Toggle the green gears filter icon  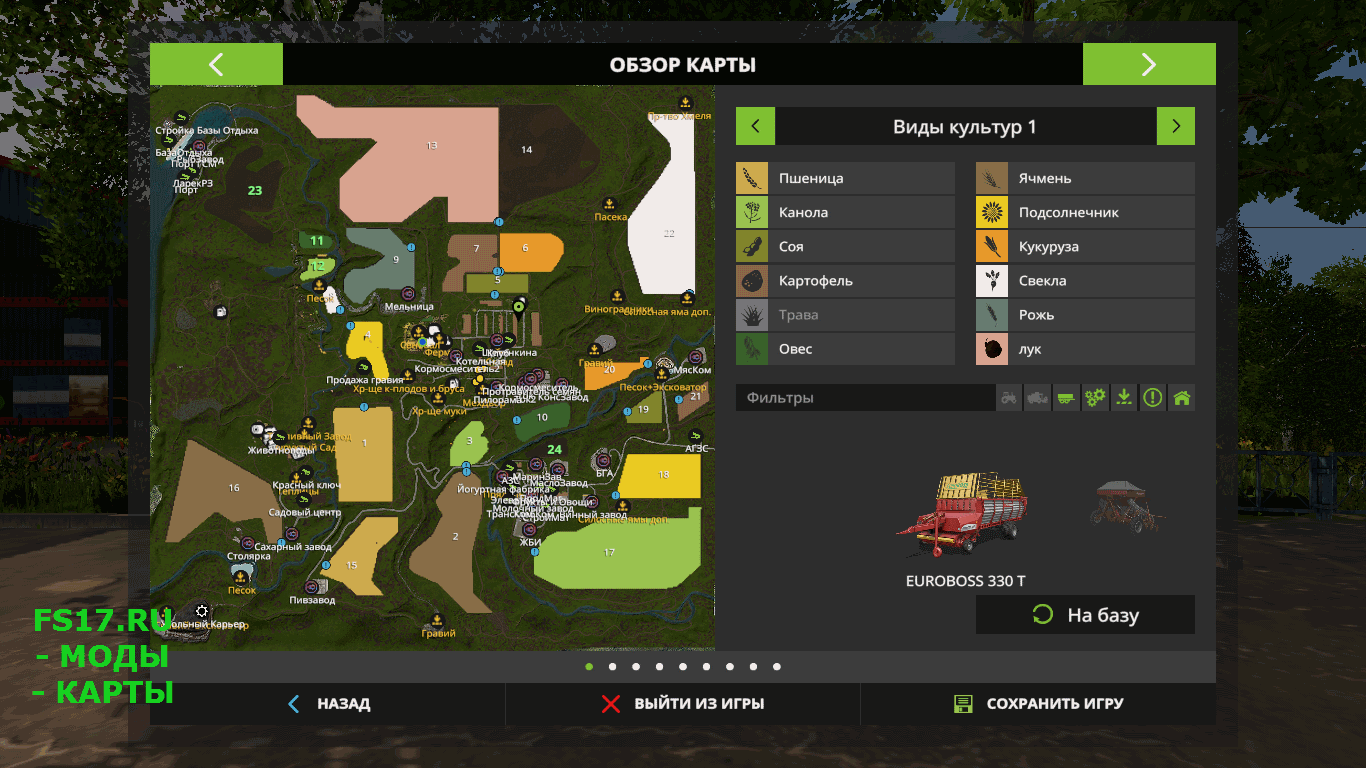point(1095,397)
